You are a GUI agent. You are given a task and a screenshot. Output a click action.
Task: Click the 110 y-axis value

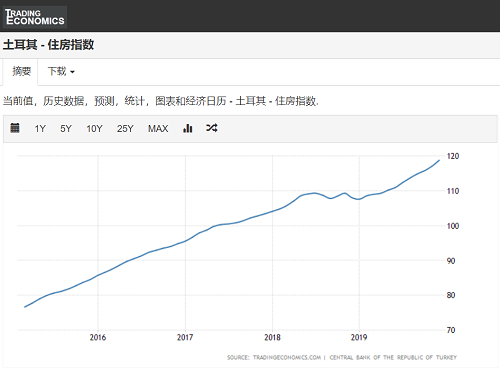coord(453,191)
